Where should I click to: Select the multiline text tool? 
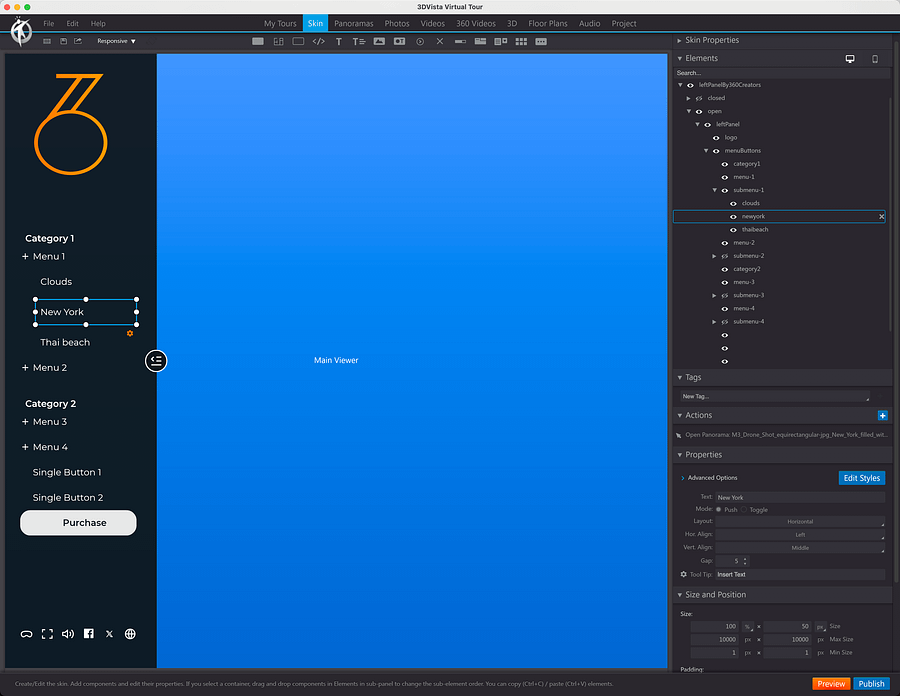click(359, 41)
